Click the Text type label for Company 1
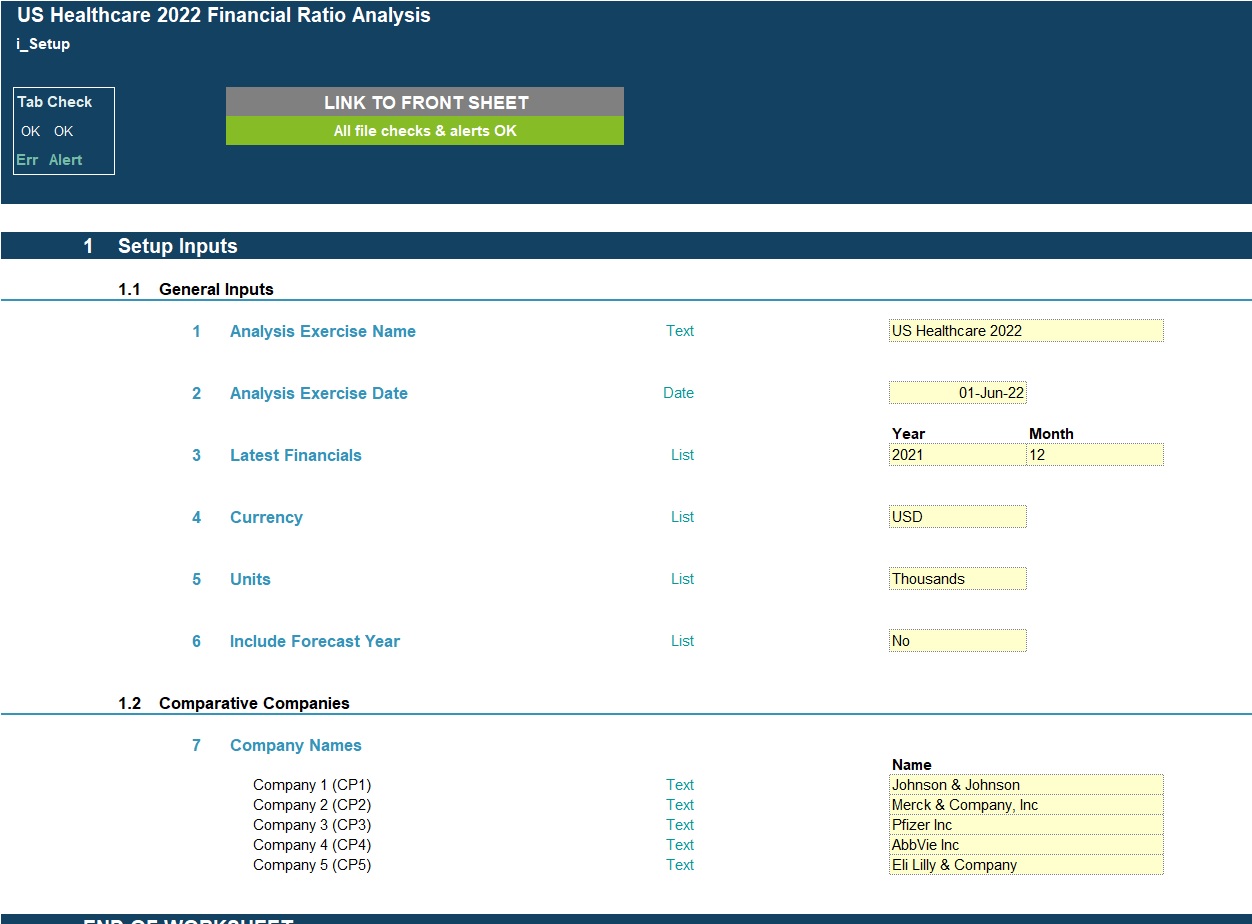1252x924 pixels. click(x=680, y=785)
